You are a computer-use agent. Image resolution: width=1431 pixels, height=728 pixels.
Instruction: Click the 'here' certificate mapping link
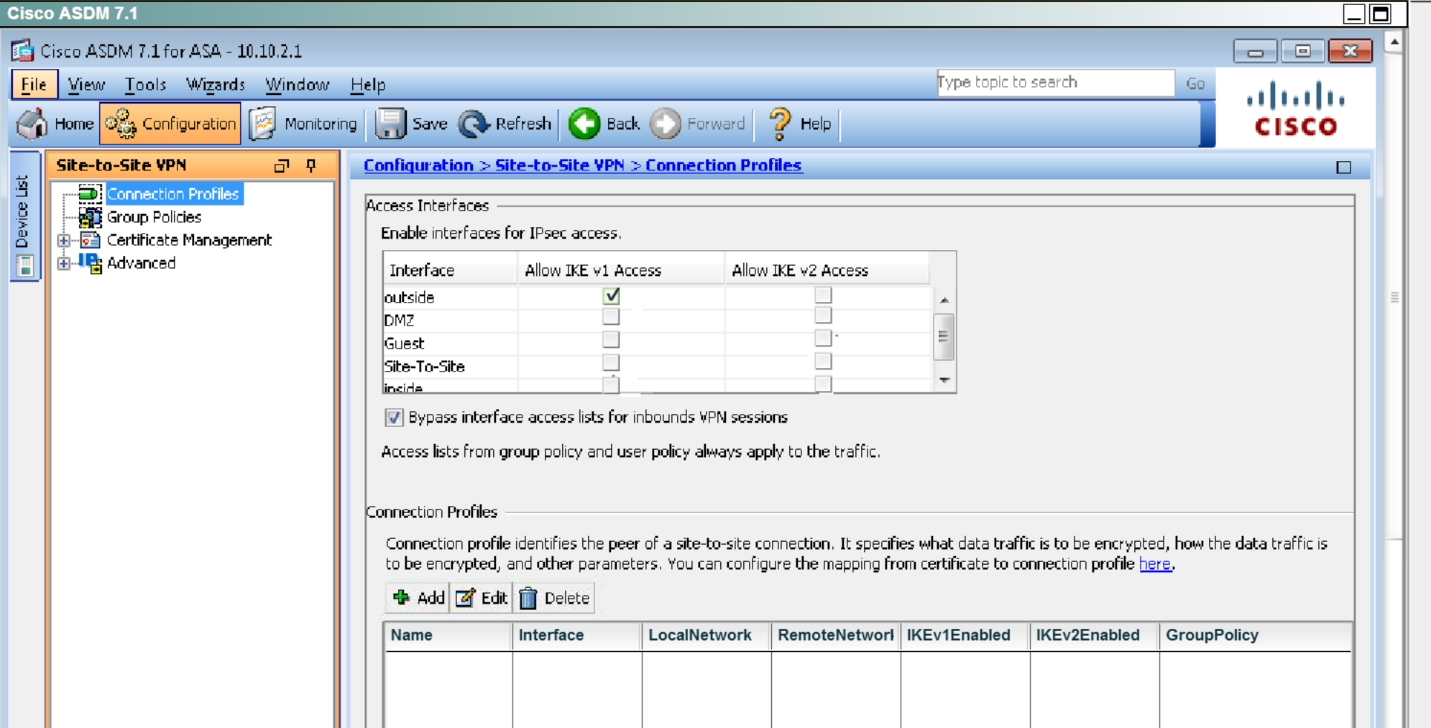(1154, 564)
